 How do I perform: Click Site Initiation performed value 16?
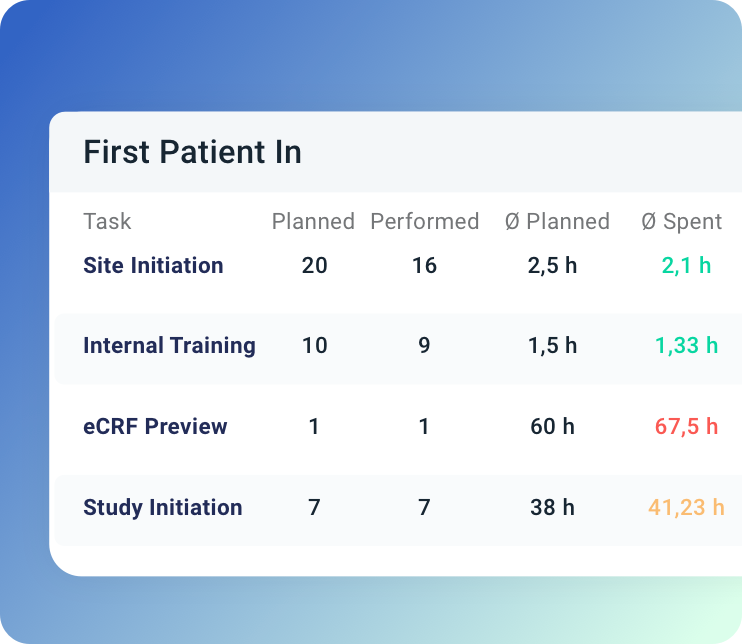(424, 266)
